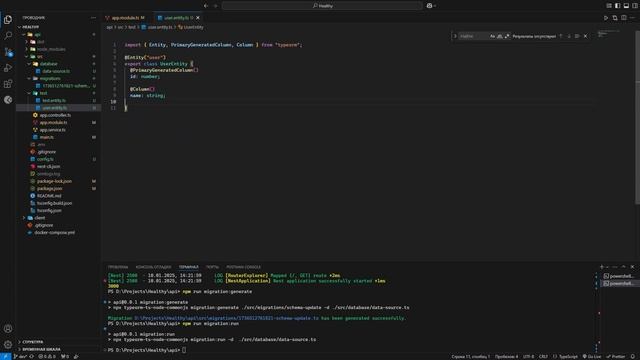Toggle Find in Selection option
640x360 pixels.
click(577, 36)
